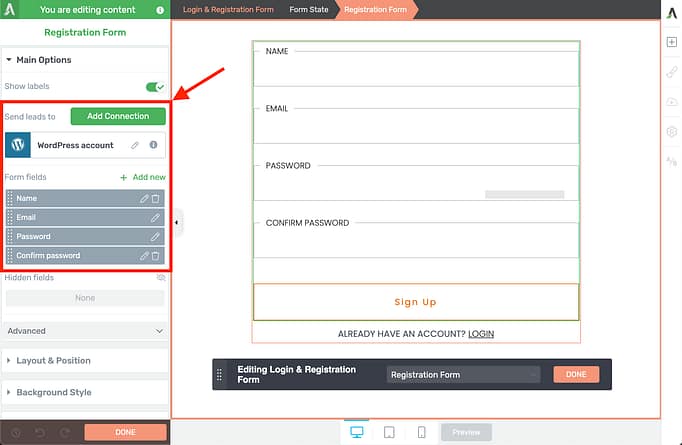Image resolution: width=682 pixels, height=445 pixels.
Task: Click the info icon beside WordPress account
Action: point(154,145)
